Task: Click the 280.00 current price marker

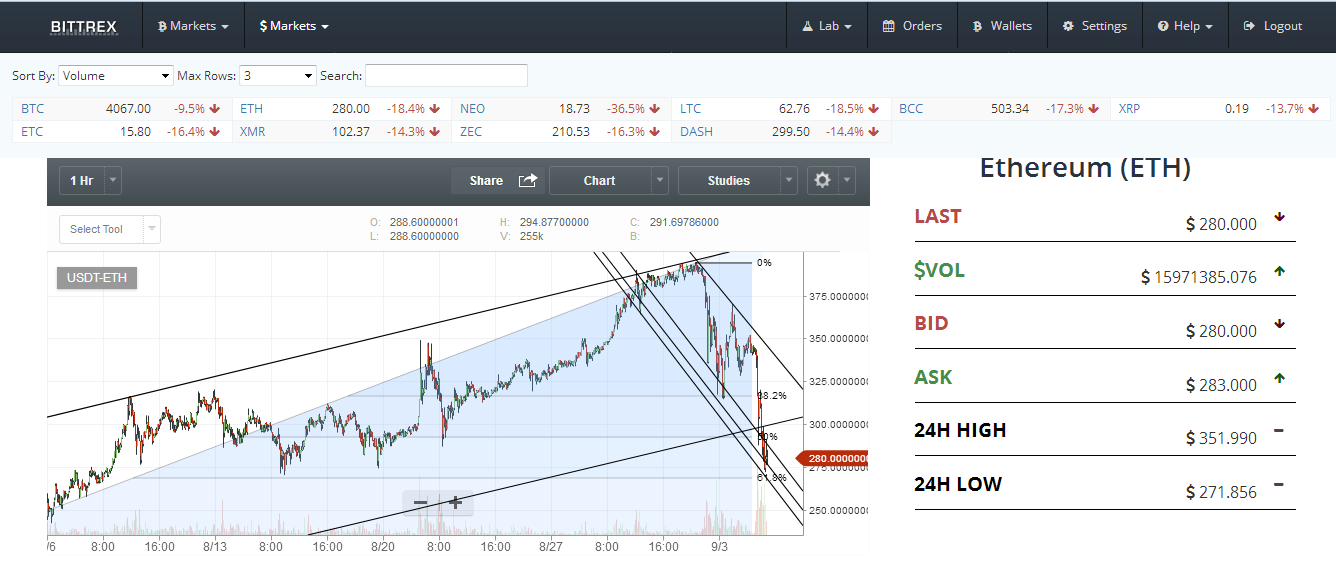Action: (x=832, y=458)
